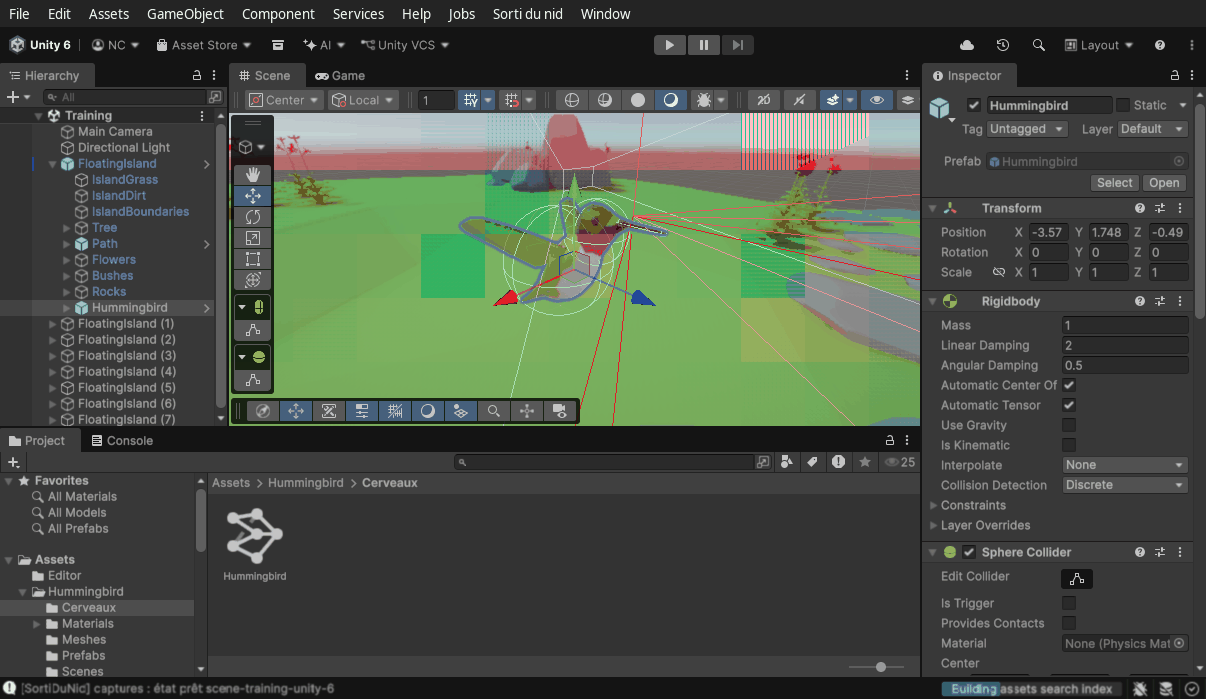Click the Play button
This screenshot has height=699, width=1206.
tap(670, 45)
